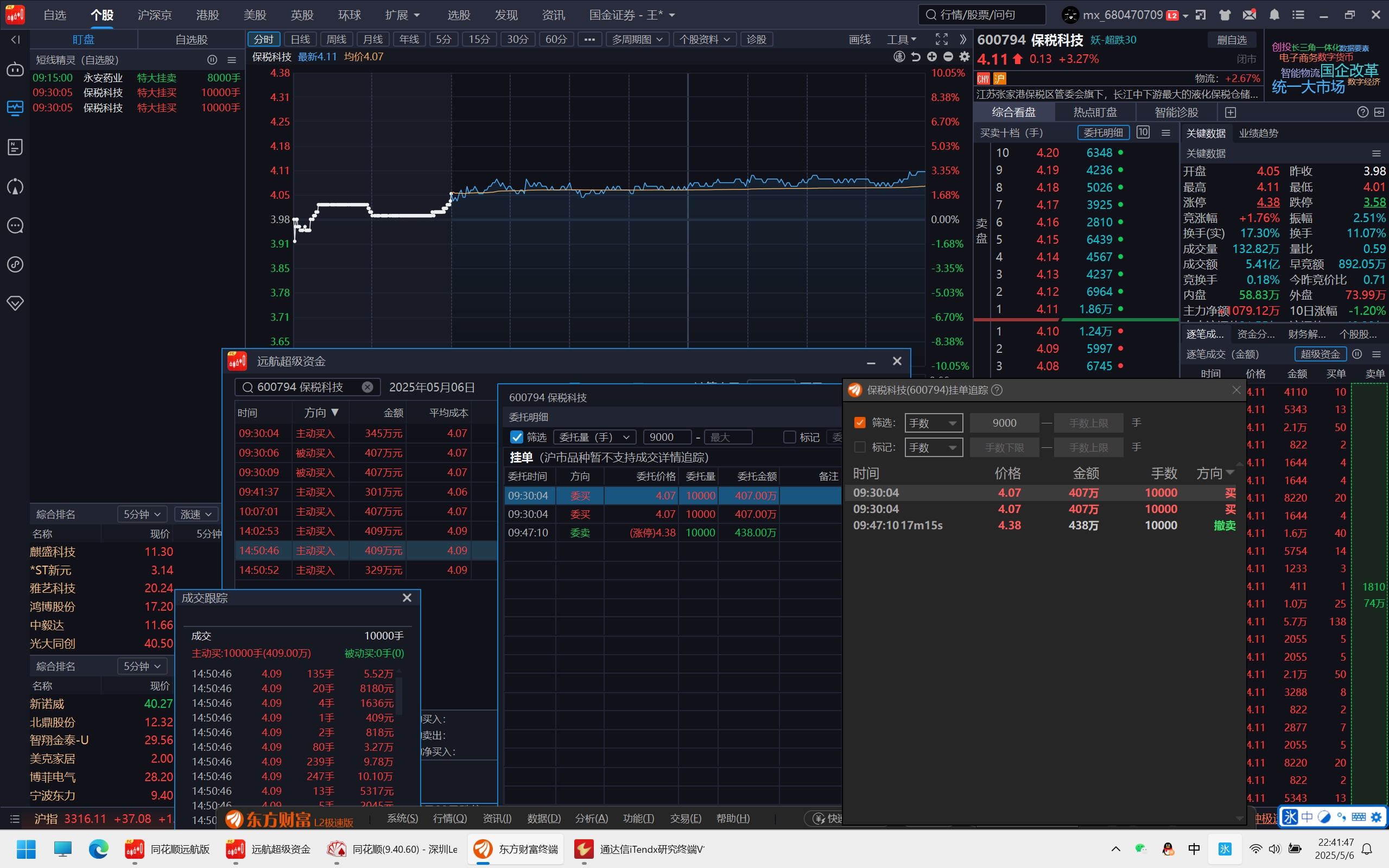This screenshot has width=1389, height=868.
Task: Switch to the 业绩趋势 tab
Action: (1258, 133)
